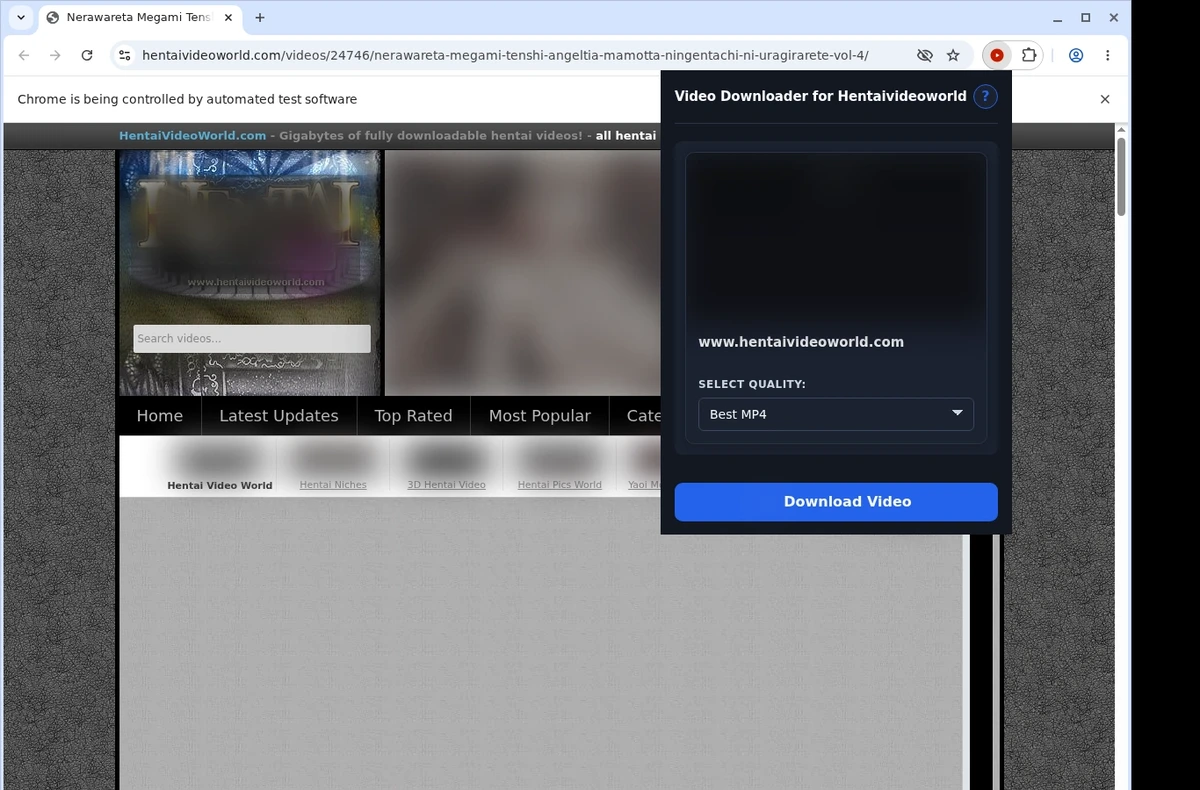The image size is (1200, 790).
Task: Click the page vertical scrollbar thumb
Action: pyautogui.click(x=1121, y=176)
